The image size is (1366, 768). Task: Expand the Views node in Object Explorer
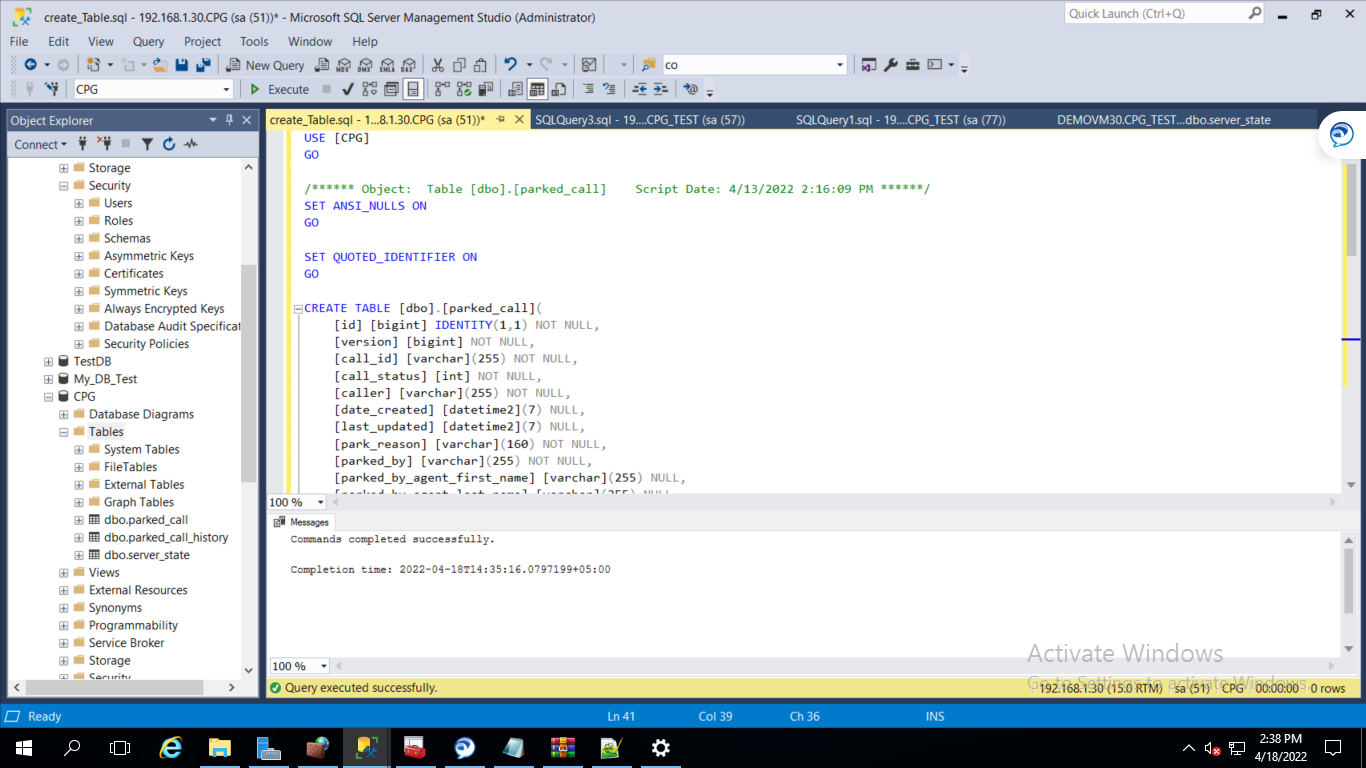pos(62,572)
